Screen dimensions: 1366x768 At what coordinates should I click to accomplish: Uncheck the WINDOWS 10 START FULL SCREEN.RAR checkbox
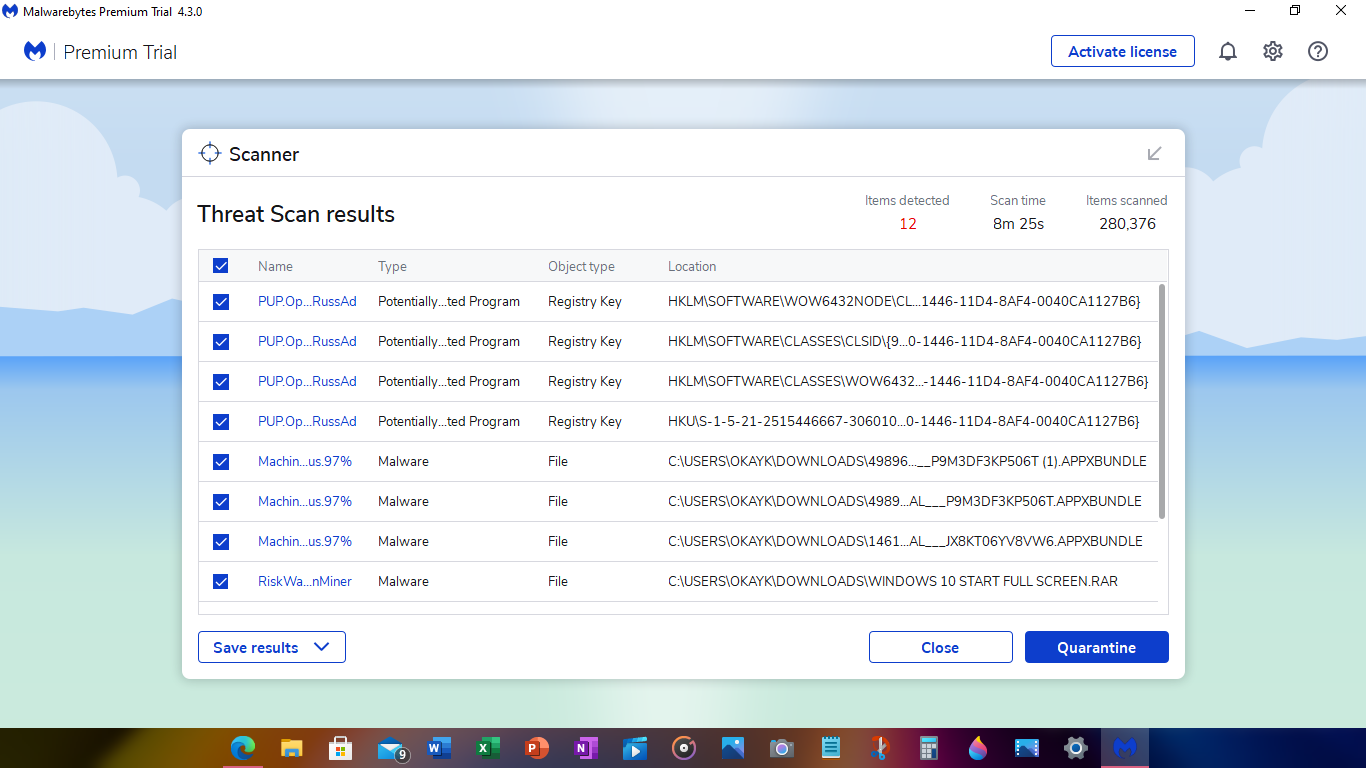point(221,582)
